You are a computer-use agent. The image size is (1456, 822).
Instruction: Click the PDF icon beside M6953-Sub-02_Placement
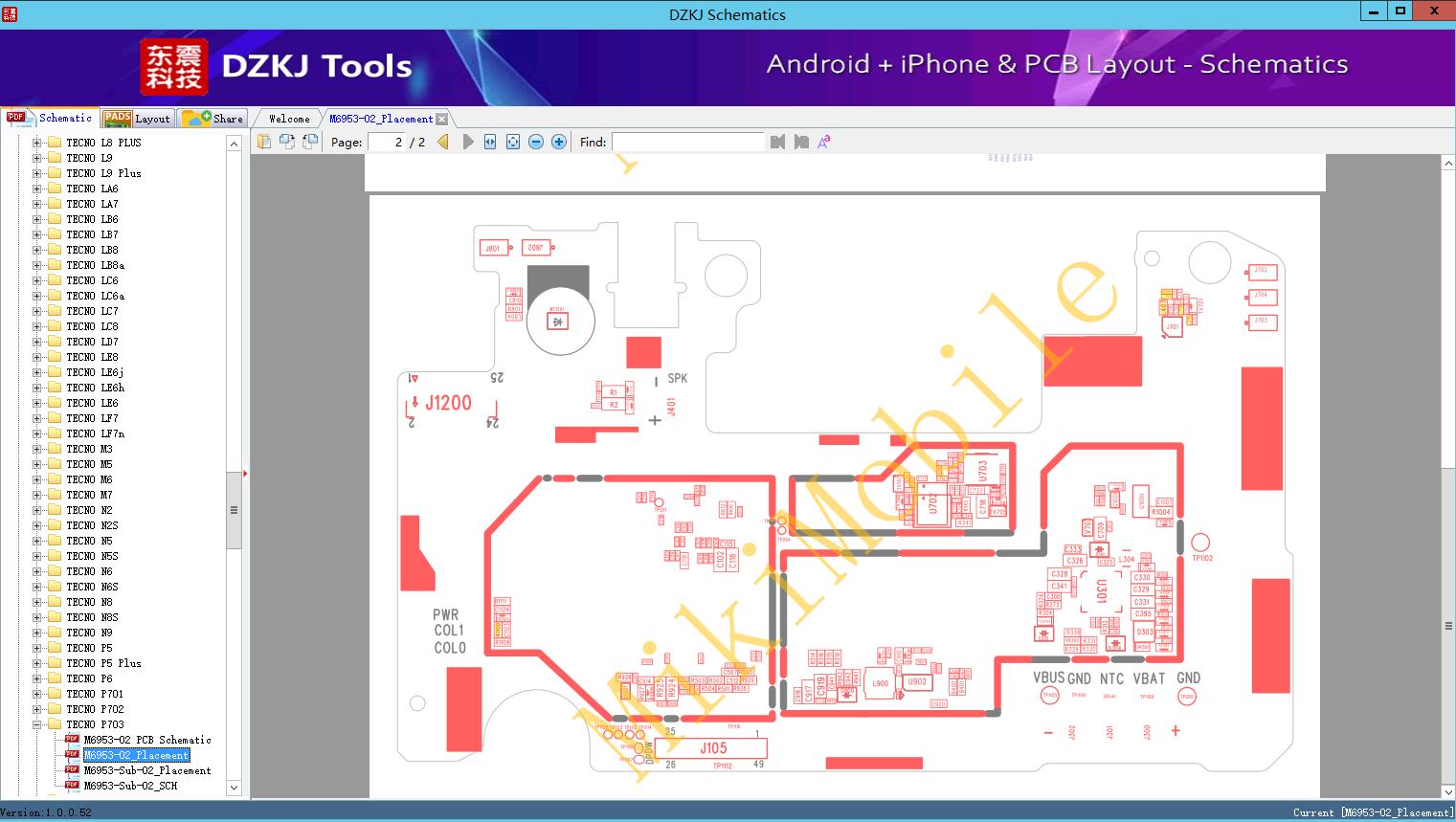pyautogui.click(x=72, y=770)
